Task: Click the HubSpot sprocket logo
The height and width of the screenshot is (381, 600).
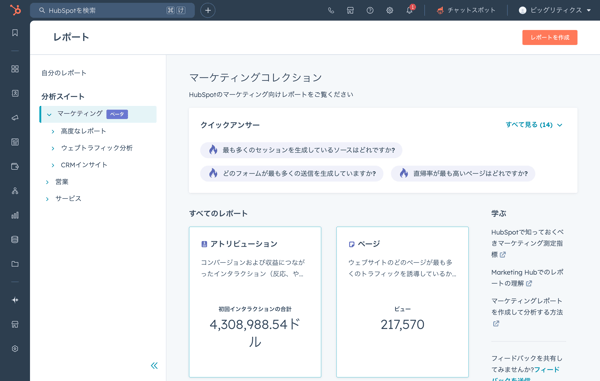Action: tap(15, 10)
